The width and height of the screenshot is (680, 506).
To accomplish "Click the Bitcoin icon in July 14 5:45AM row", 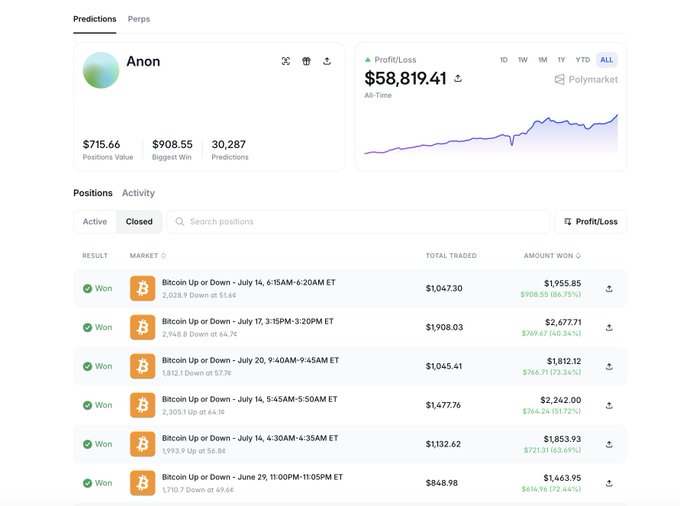I will click(143, 405).
